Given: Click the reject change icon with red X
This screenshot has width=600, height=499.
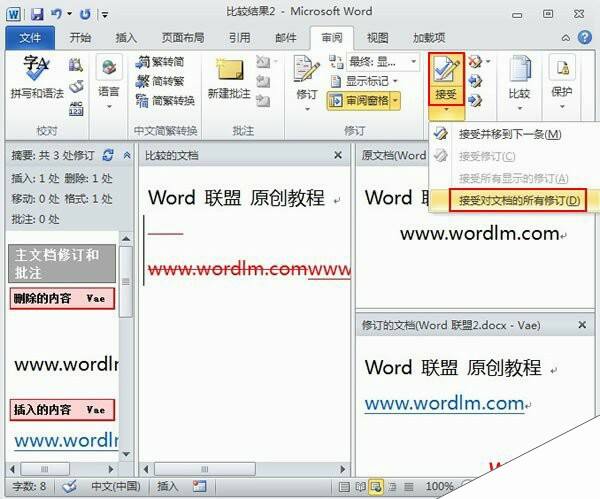Looking at the screenshot, I should click(x=474, y=61).
